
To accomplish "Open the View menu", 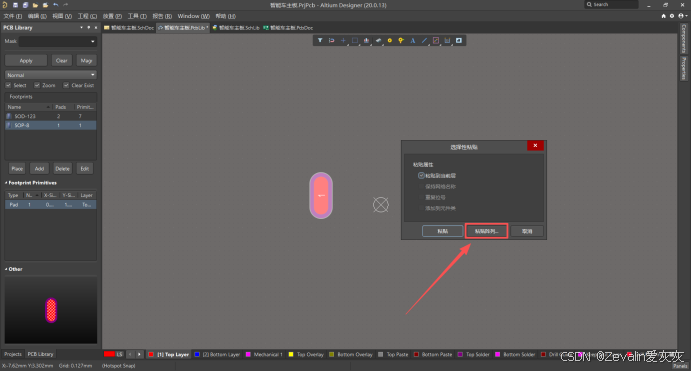I will [x=62, y=16].
